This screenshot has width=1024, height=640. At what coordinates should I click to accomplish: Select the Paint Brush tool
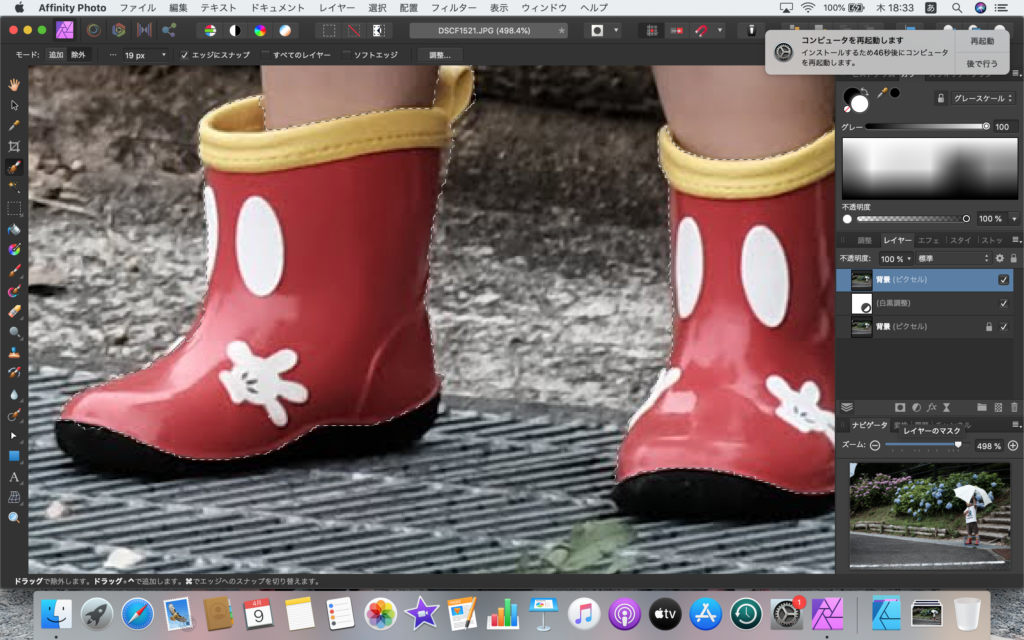[14, 270]
